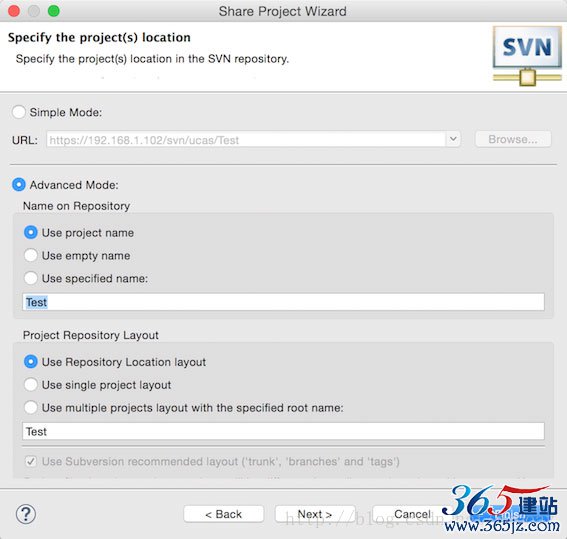The width and height of the screenshot is (567, 539).
Task: Click the help question mark icon
Action: click(26, 514)
